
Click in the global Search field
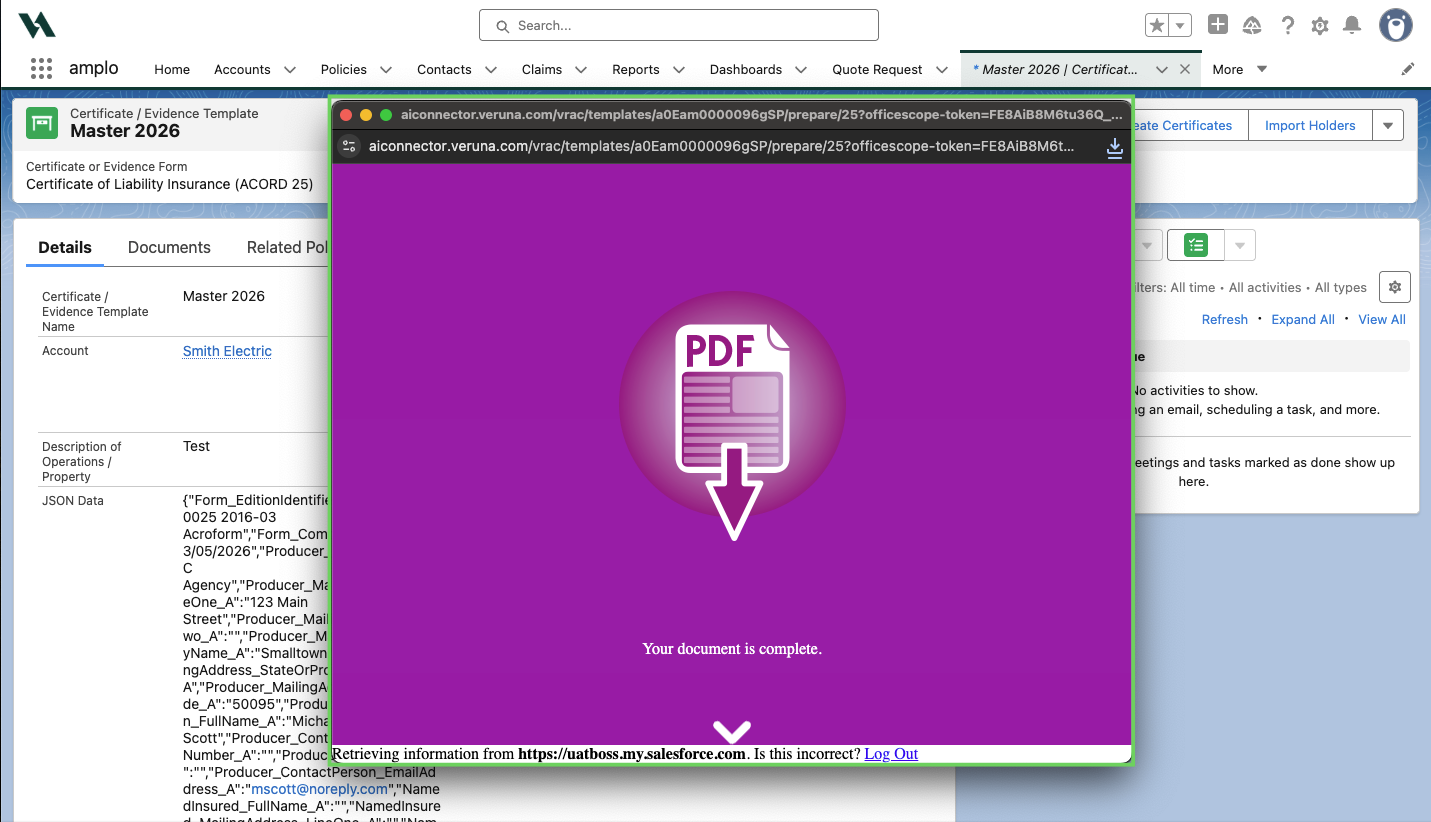[679, 25]
